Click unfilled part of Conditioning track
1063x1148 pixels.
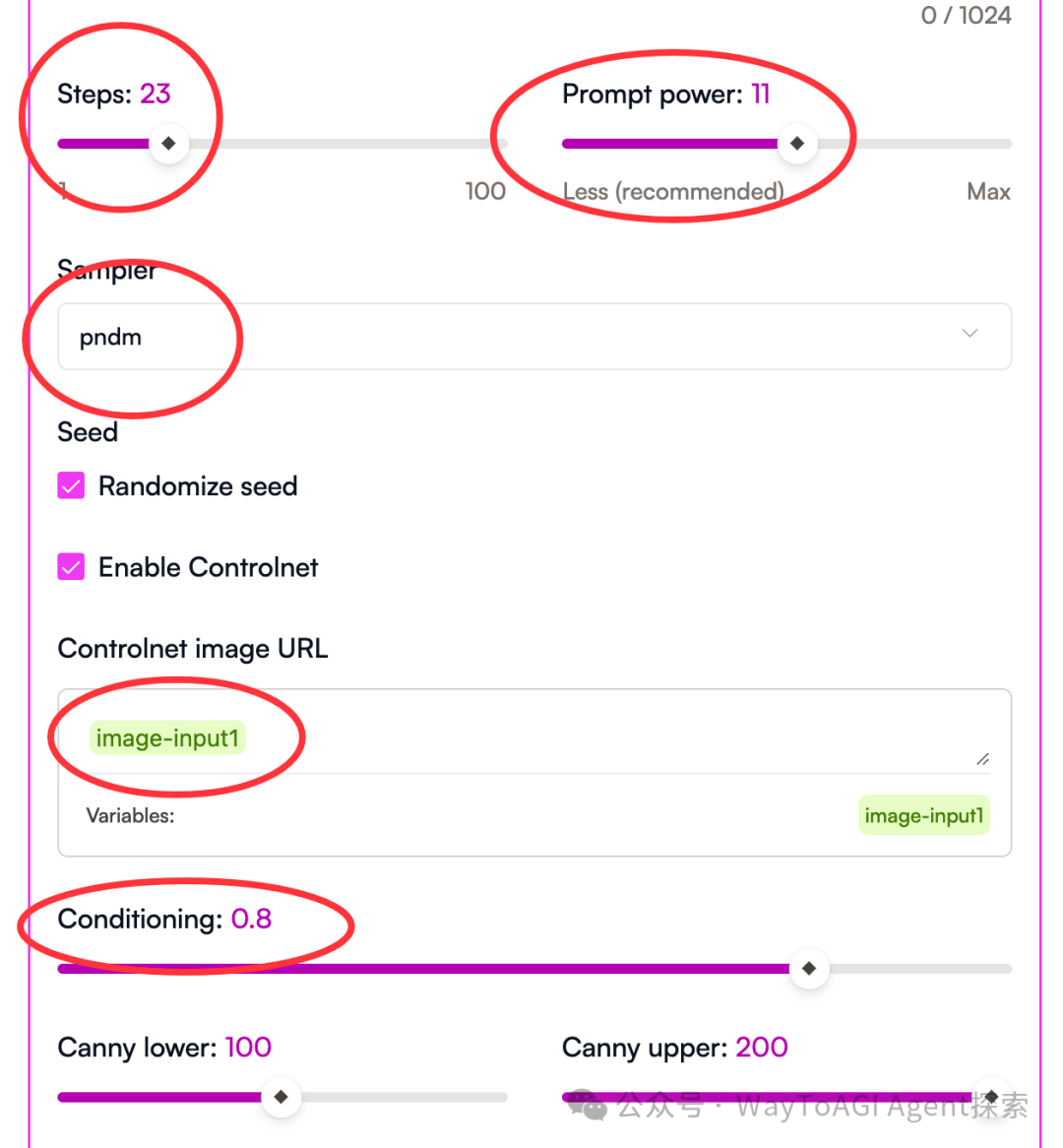920,969
